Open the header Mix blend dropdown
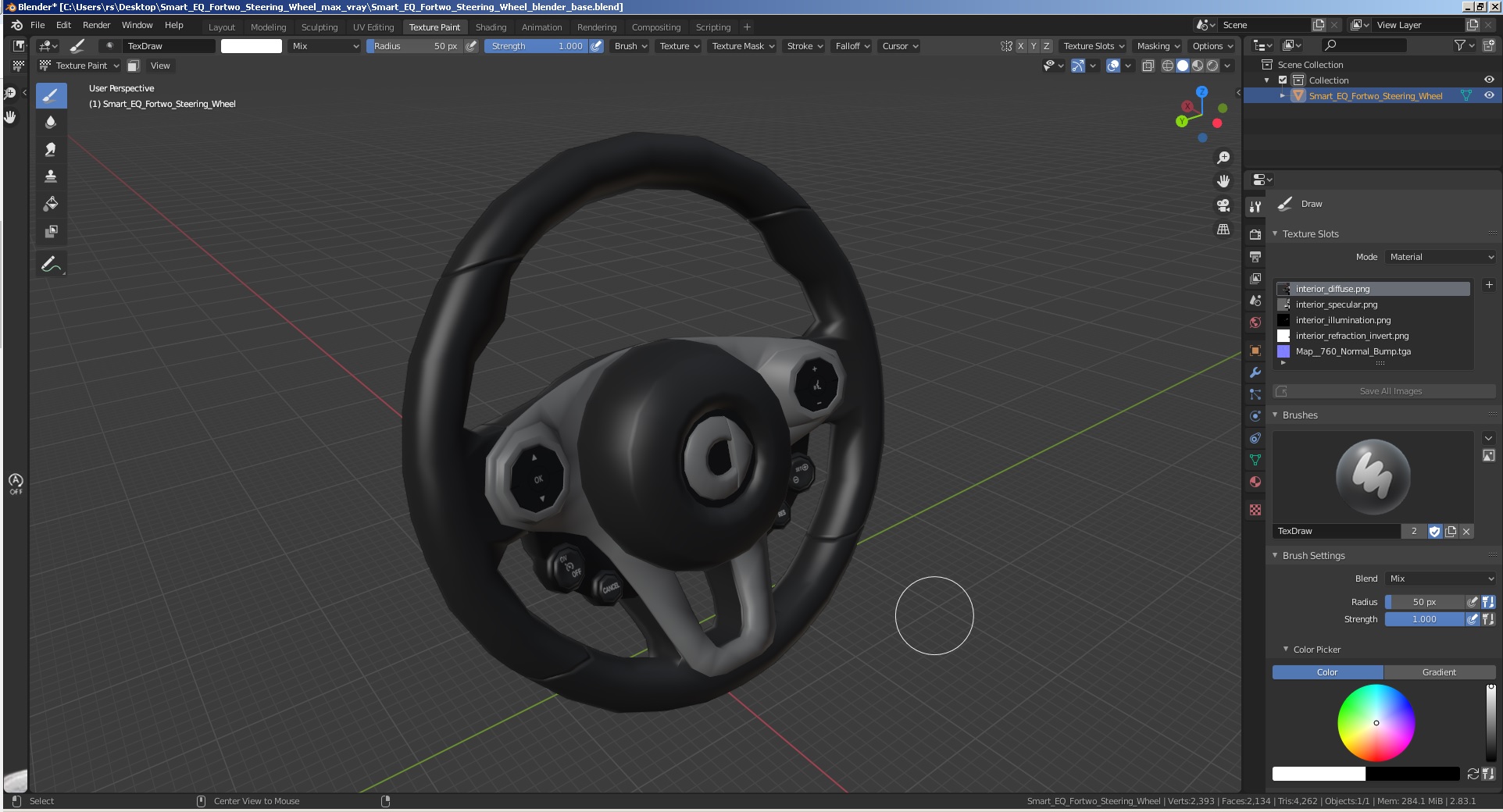This screenshot has height=812, width=1503. (325, 46)
